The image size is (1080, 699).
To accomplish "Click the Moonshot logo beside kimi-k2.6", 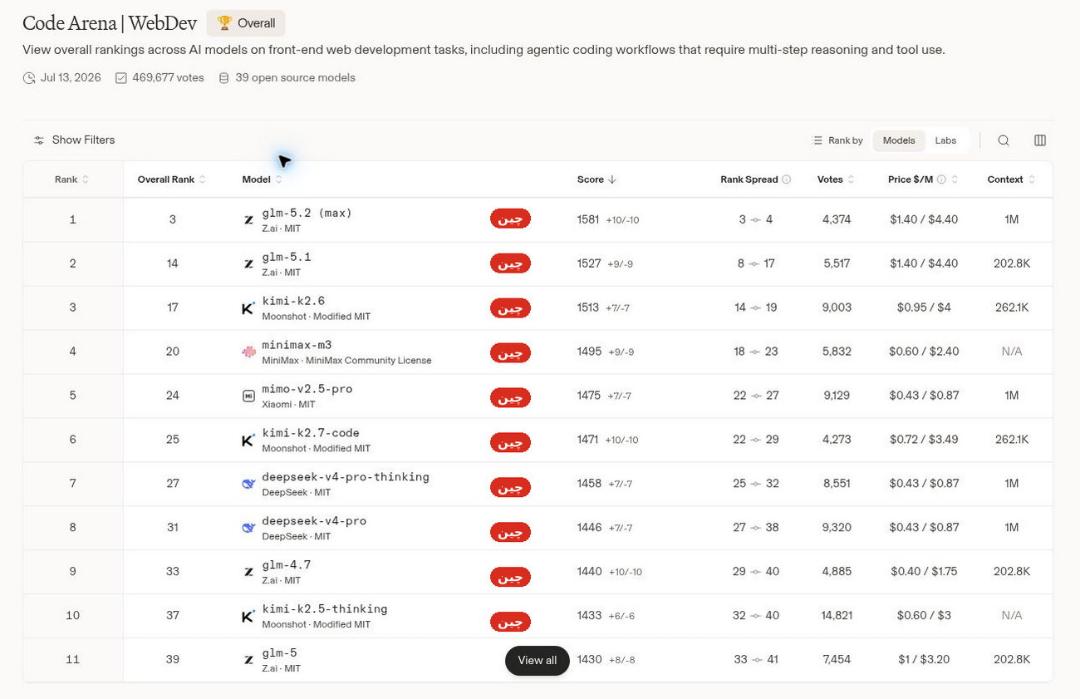I will (249, 308).
